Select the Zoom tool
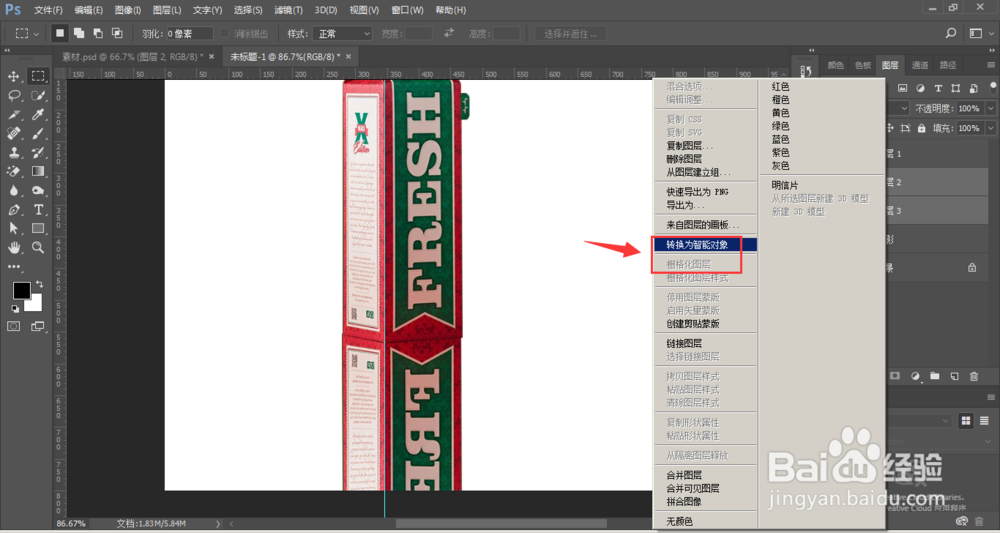The height and width of the screenshot is (533, 1000). coord(38,247)
